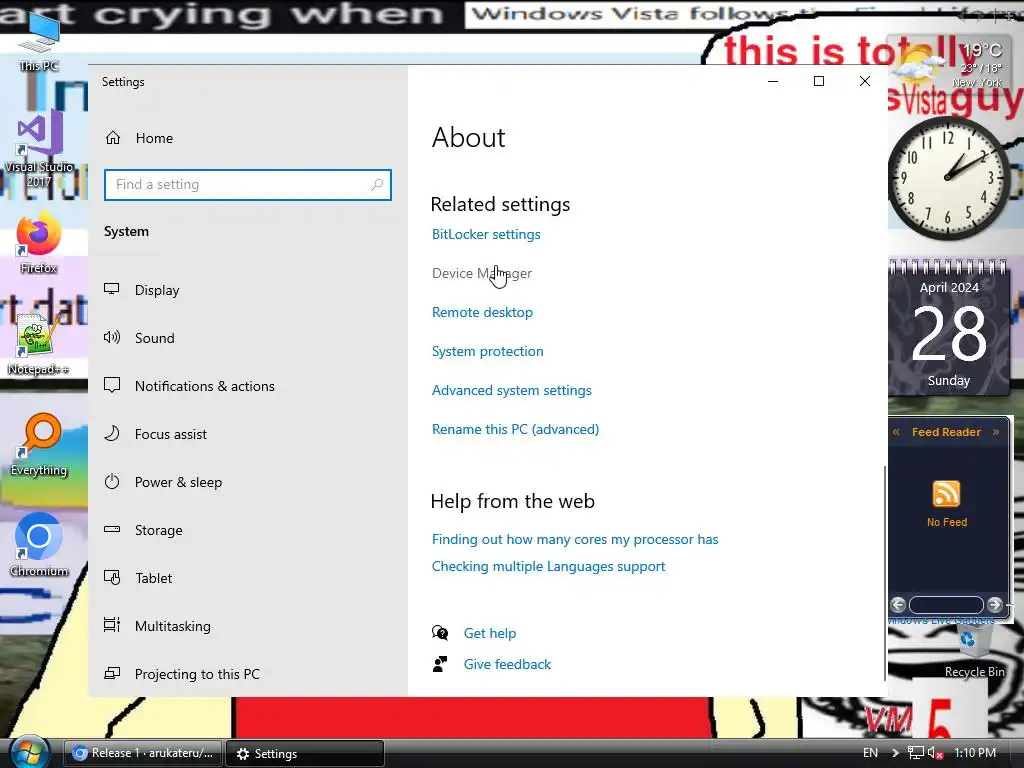Open the Recycle Bin icon
This screenshot has width=1024, height=768.
[x=974, y=652]
